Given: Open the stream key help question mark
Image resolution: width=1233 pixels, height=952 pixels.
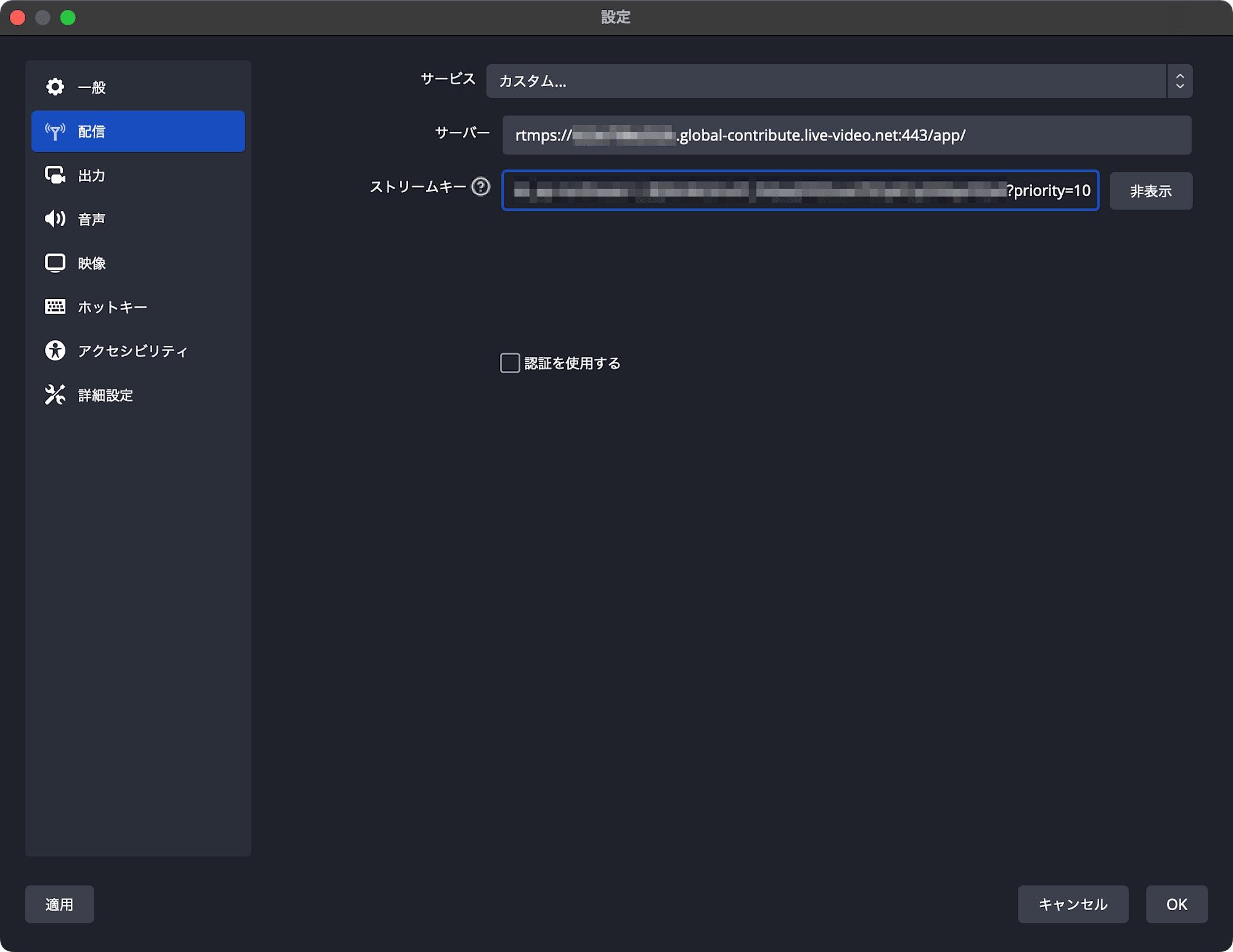Looking at the screenshot, I should (480, 187).
